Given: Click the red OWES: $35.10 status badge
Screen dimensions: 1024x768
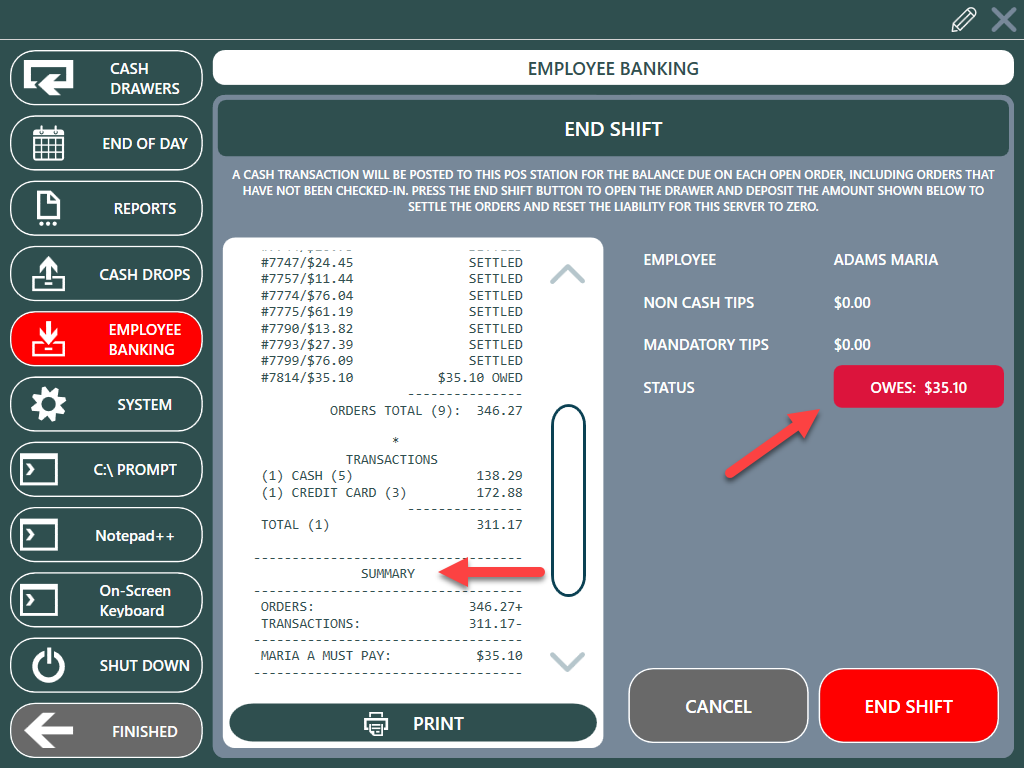Looking at the screenshot, I should [918, 387].
